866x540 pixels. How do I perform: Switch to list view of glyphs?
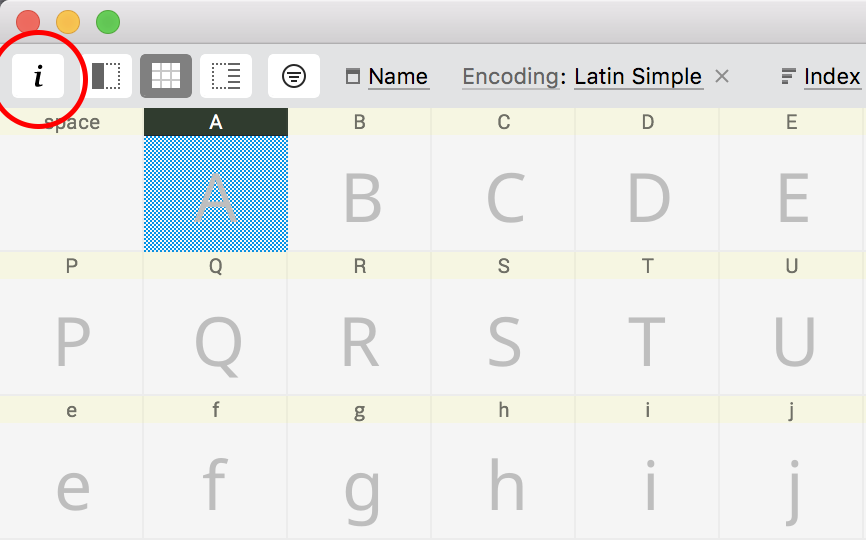[x=226, y=76]
